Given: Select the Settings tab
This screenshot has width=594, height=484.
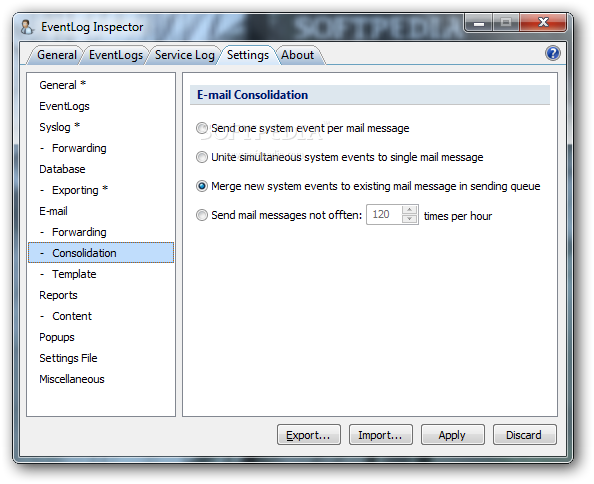Looking at the screenshot, I should click(248, 55).
